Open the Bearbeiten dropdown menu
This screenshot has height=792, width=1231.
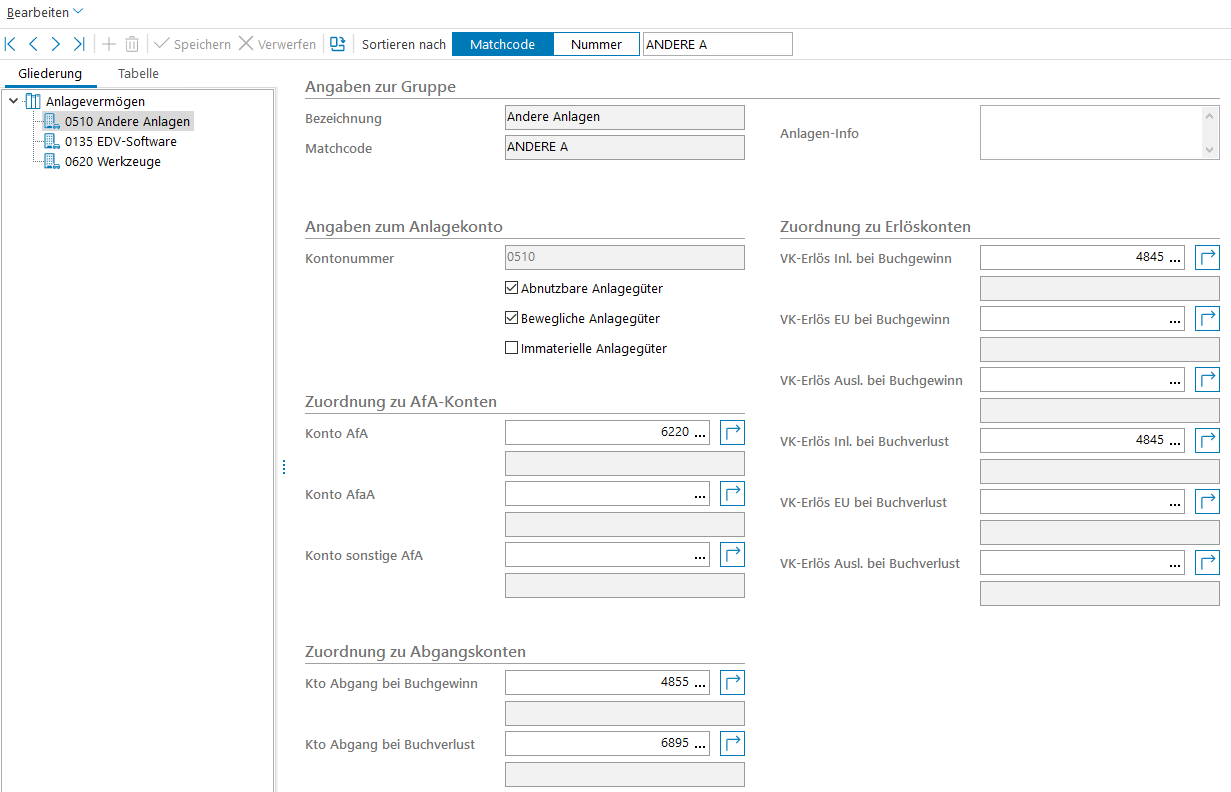pos(45,11)
